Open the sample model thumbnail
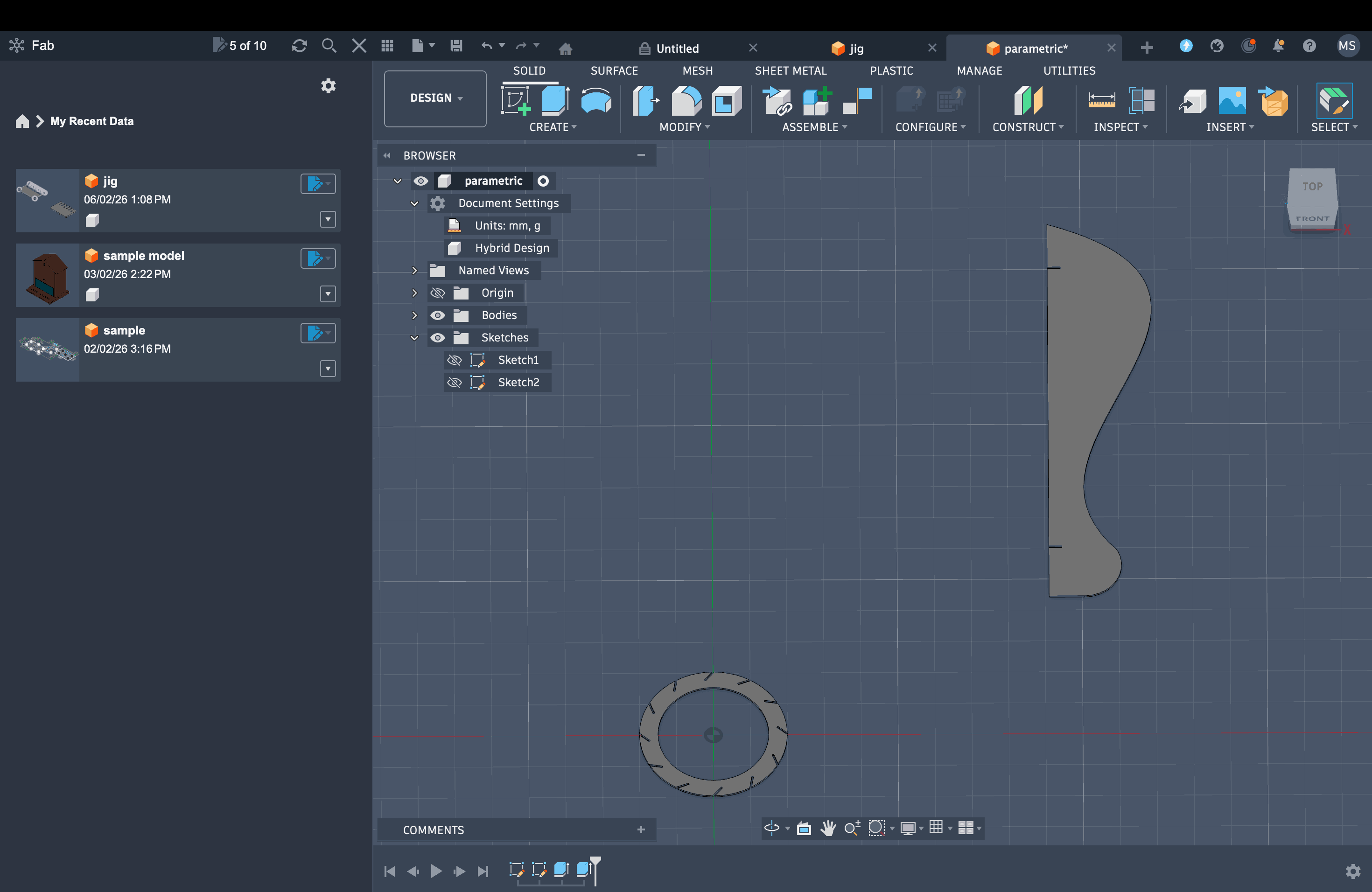Image resolution: width=1372 pixels, height=892 pixels. point(47,275)
